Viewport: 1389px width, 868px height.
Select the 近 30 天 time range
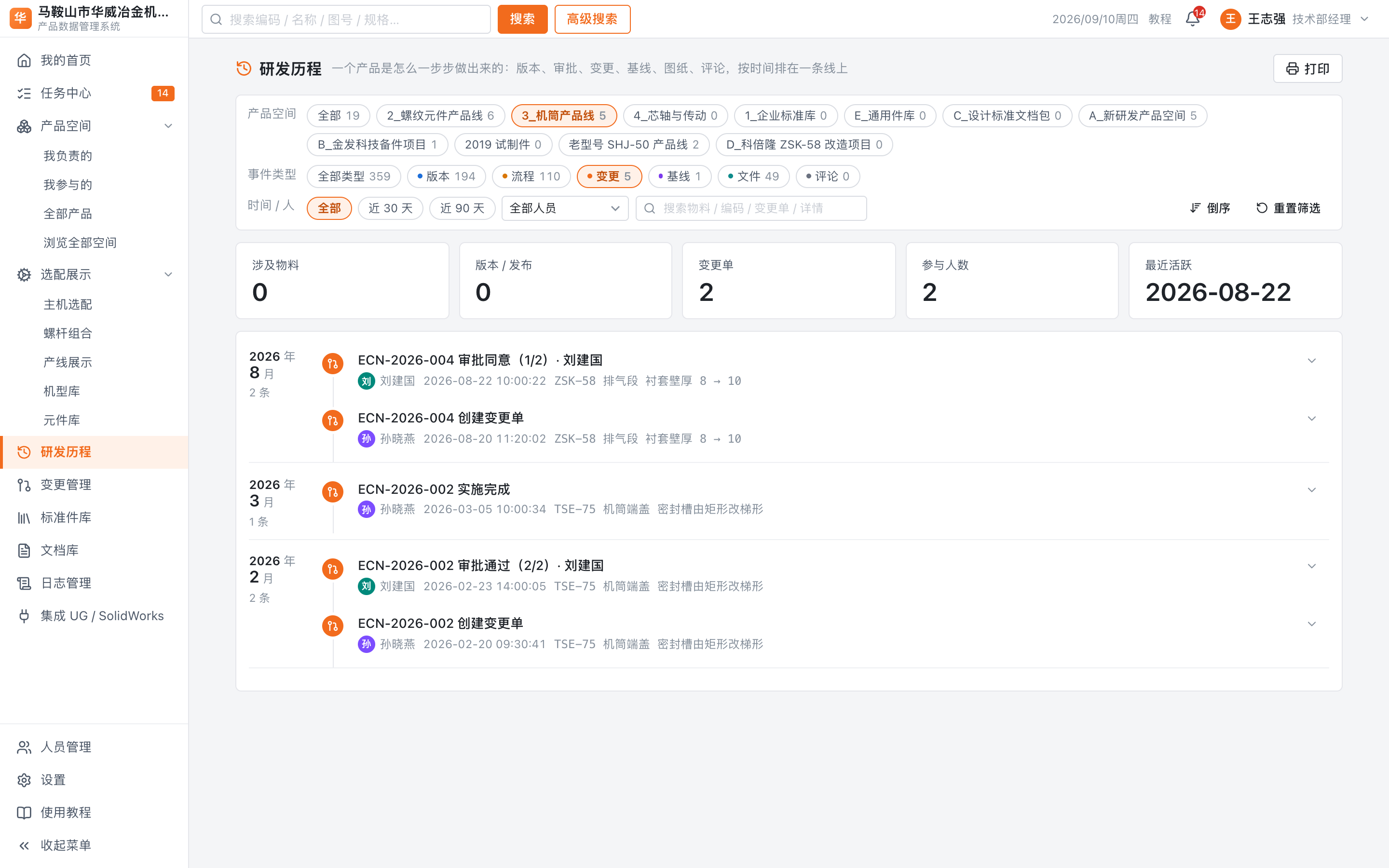(390, 208)
